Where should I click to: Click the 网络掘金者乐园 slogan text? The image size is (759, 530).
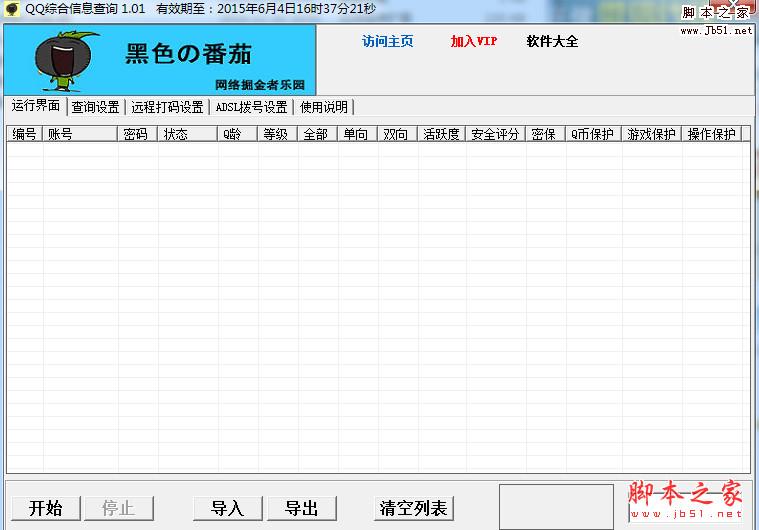click(260, 85)
